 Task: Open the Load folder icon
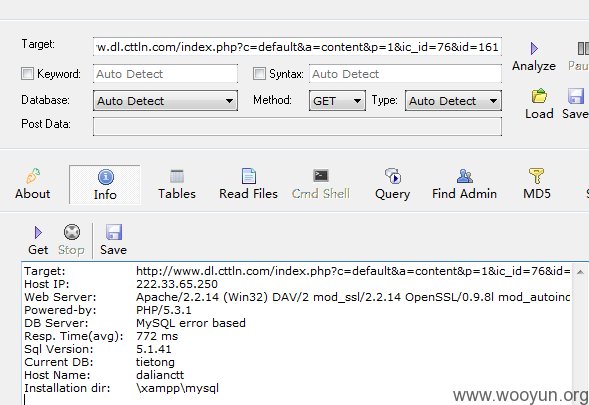point(539,96)
